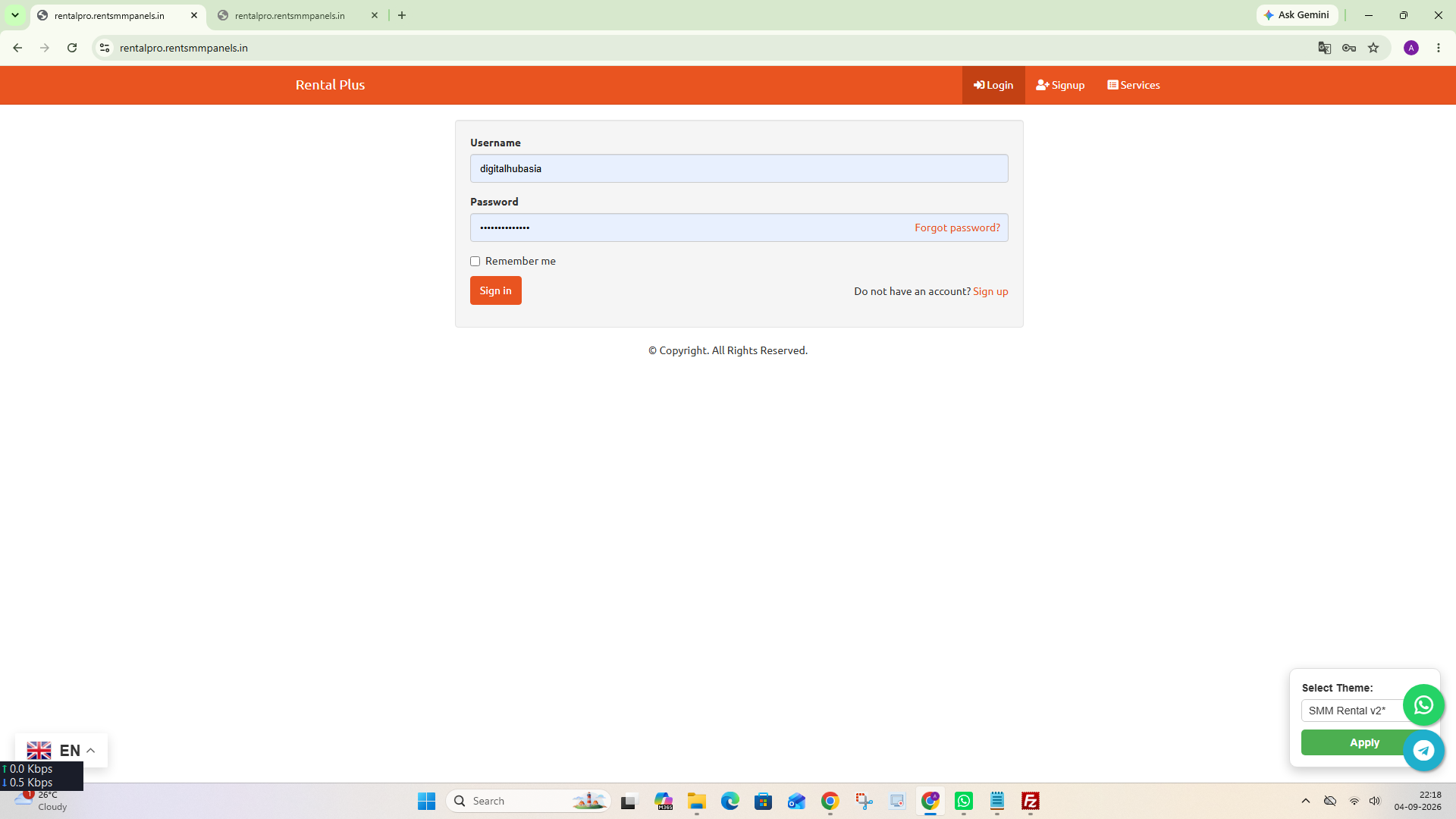Open a new browser tab

coord(402,15)
